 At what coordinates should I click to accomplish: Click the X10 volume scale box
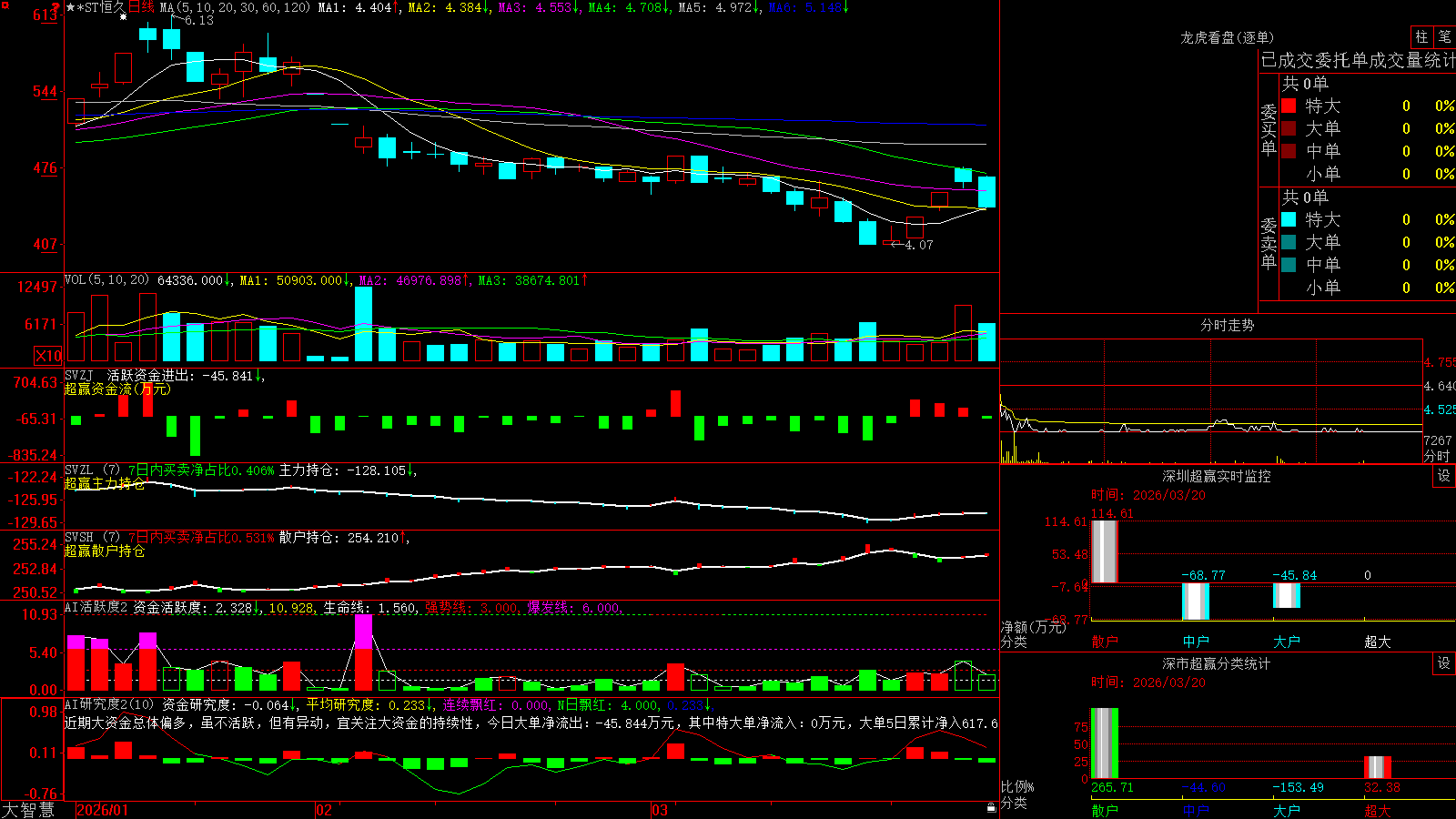click(x=48, y=356)
